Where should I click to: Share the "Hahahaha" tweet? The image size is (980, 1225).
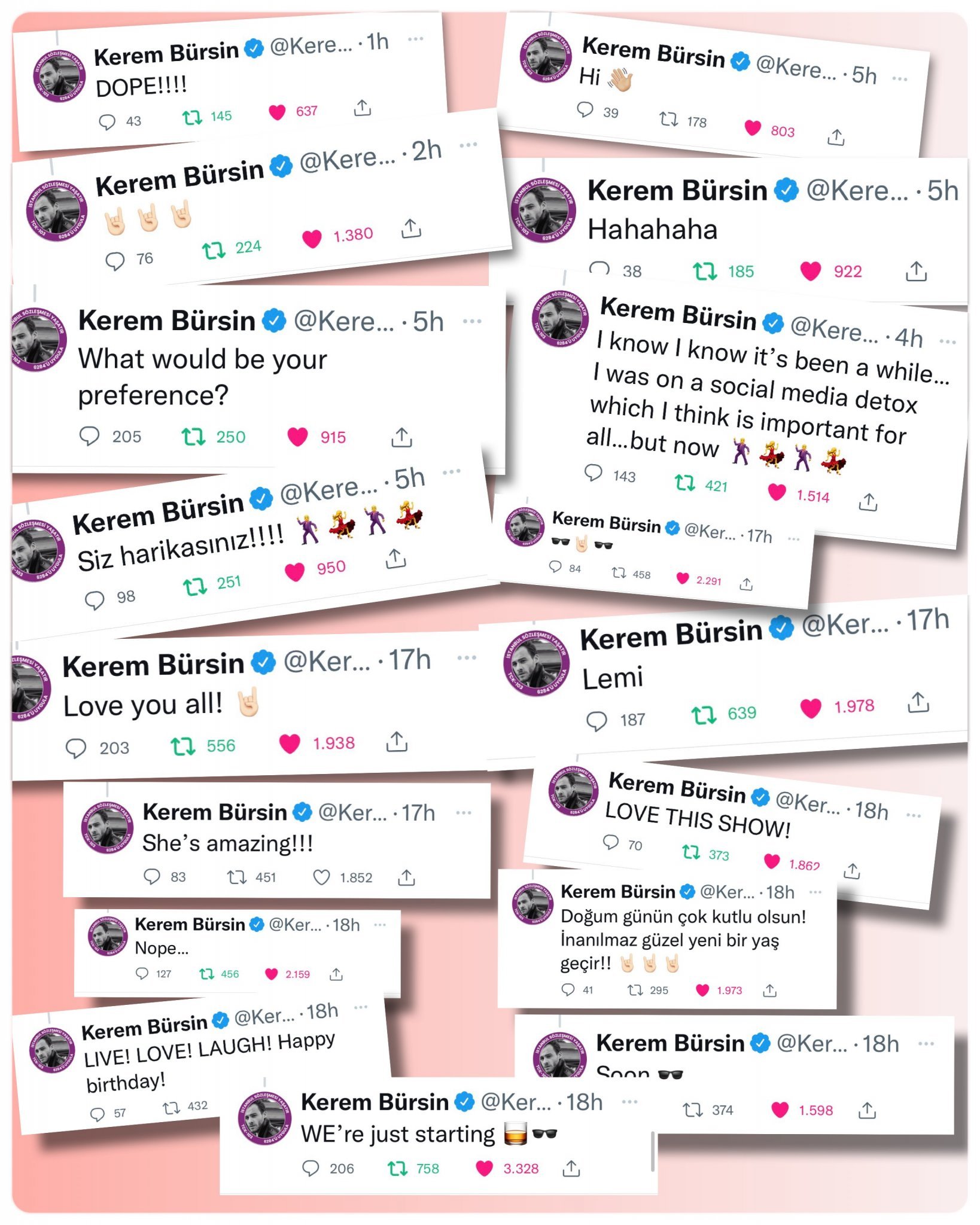[916, 271]
